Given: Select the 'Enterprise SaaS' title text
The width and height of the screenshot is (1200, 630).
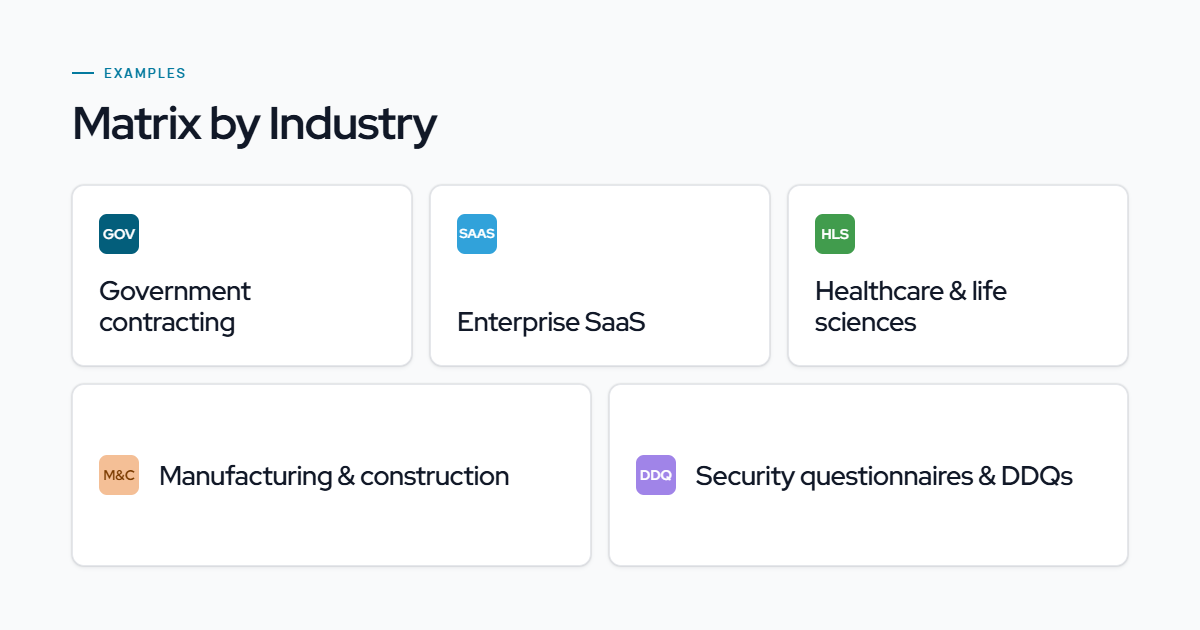Looking at the screenshot, I should click(x=551, y=322).
